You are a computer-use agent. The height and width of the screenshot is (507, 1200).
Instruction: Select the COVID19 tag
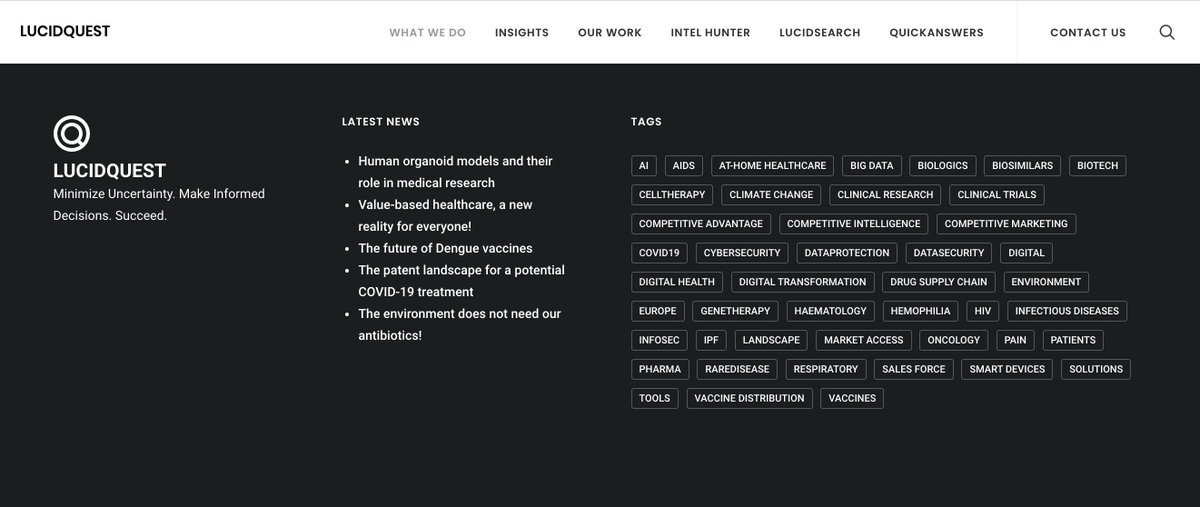coord(659,253)
